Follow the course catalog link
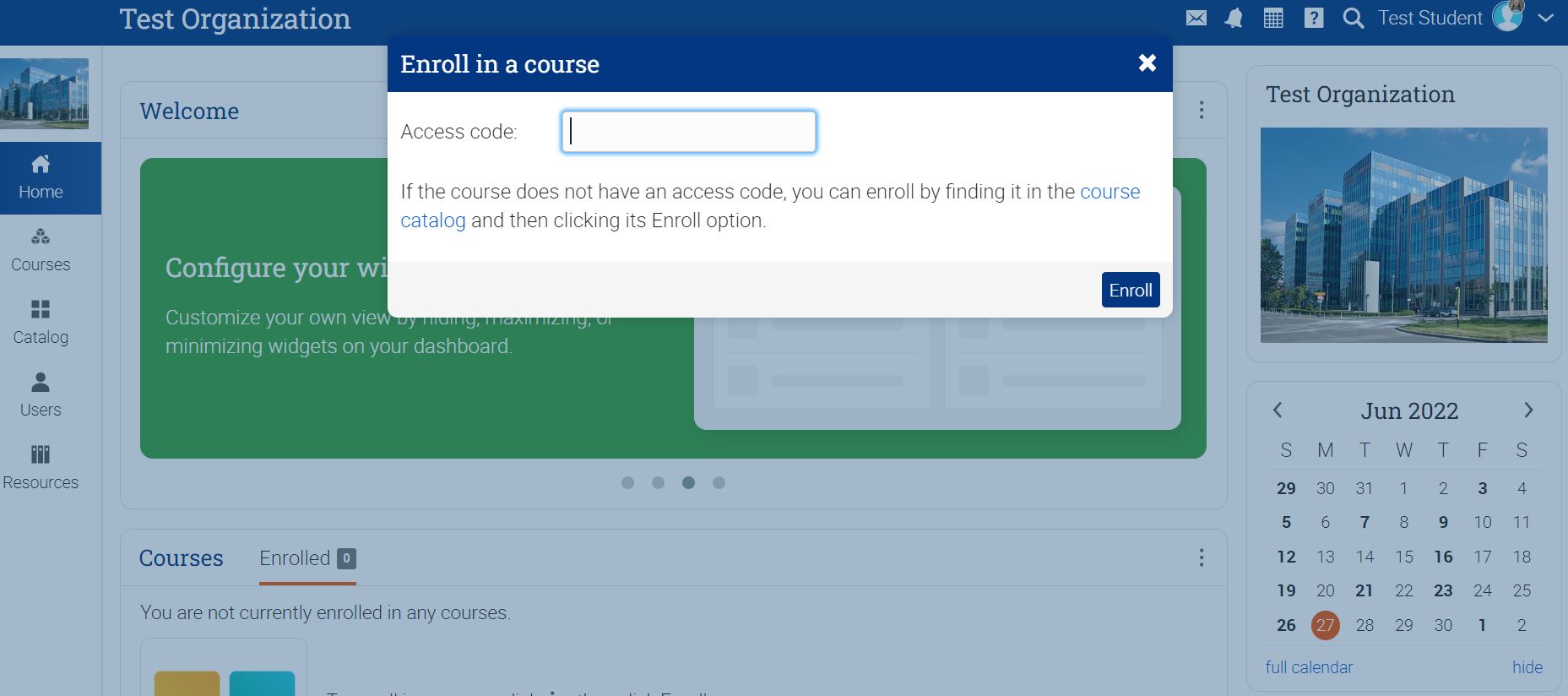The height and width of the screenshot is (696, 1568). (1110, 192)
